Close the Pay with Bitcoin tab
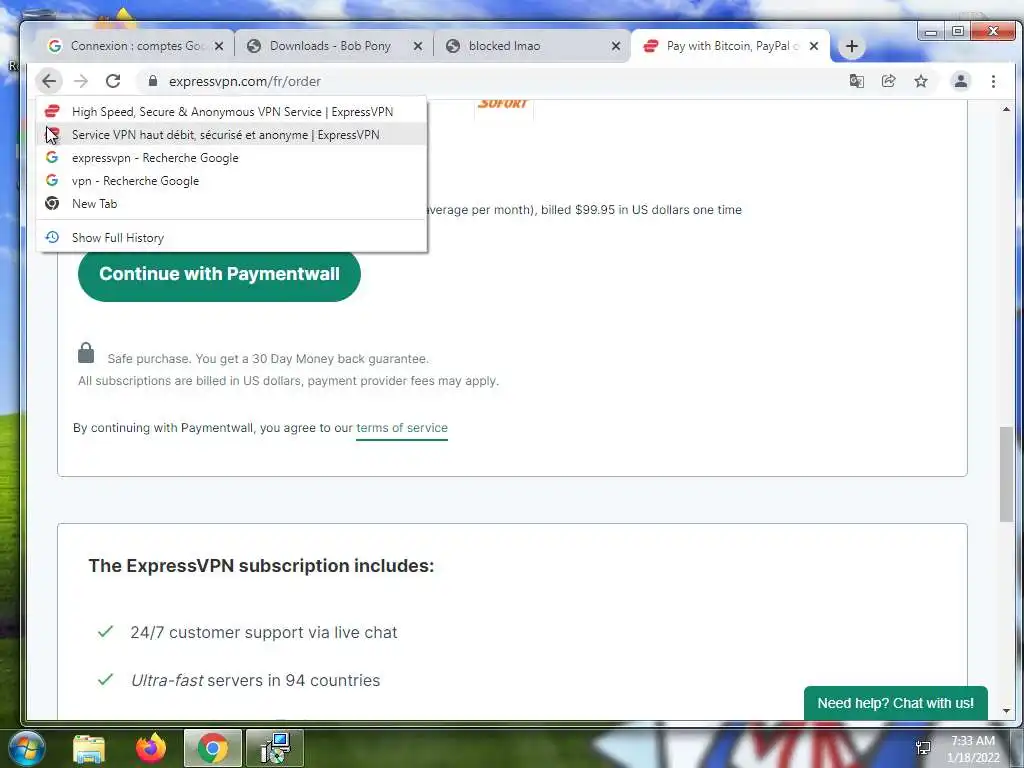The width and height of the screenshot is (1024, 768). pos(814,46)
